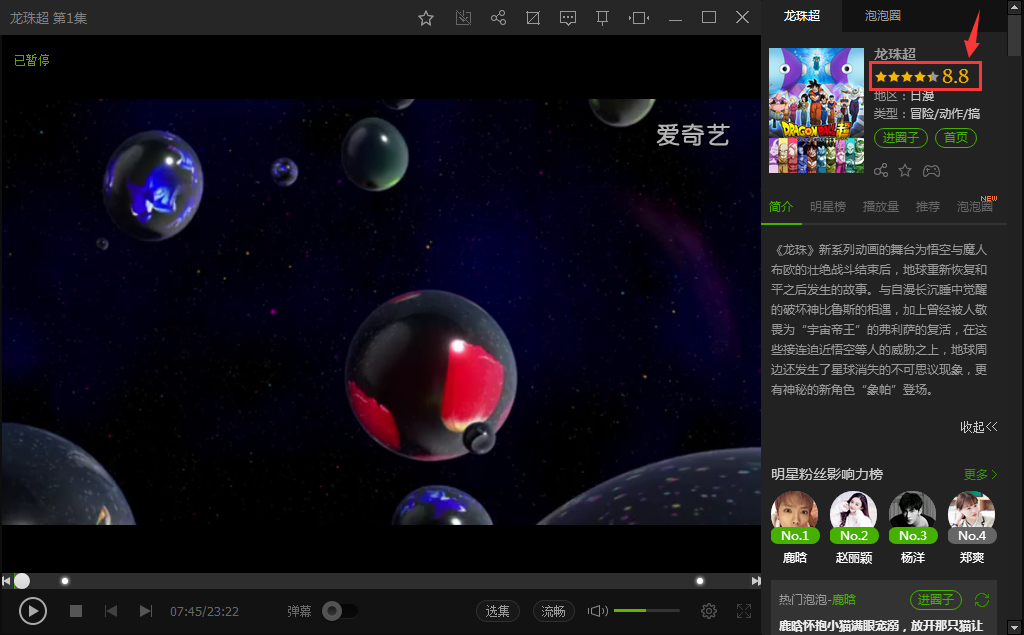The width and height of the screenshot is (1024, 635).
Task: Mute audio with the speaker icon
Action: pos(597,611)
